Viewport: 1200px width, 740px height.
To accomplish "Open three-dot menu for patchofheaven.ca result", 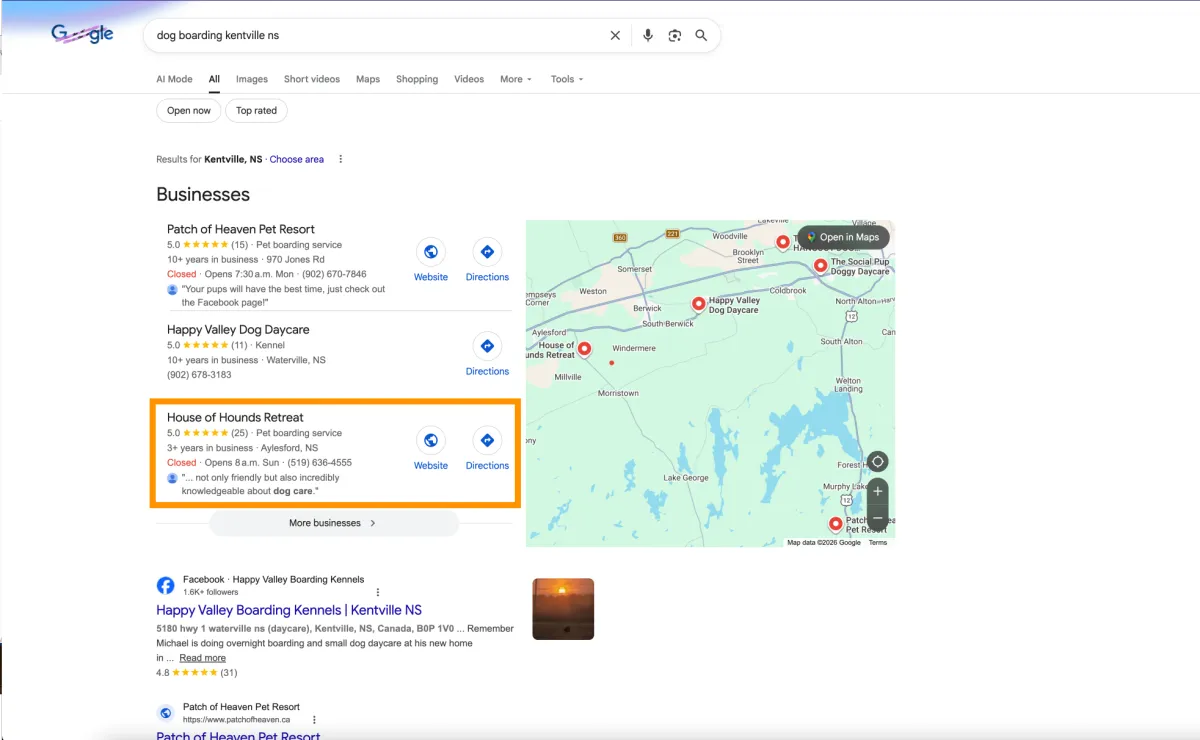I will pyautogui.click(x=314, y=720).
